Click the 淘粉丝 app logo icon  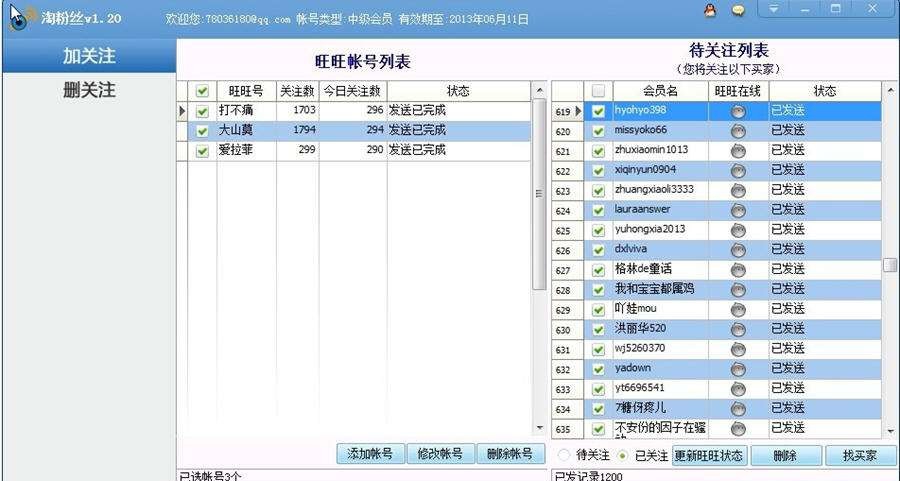(x=20, y=18)
